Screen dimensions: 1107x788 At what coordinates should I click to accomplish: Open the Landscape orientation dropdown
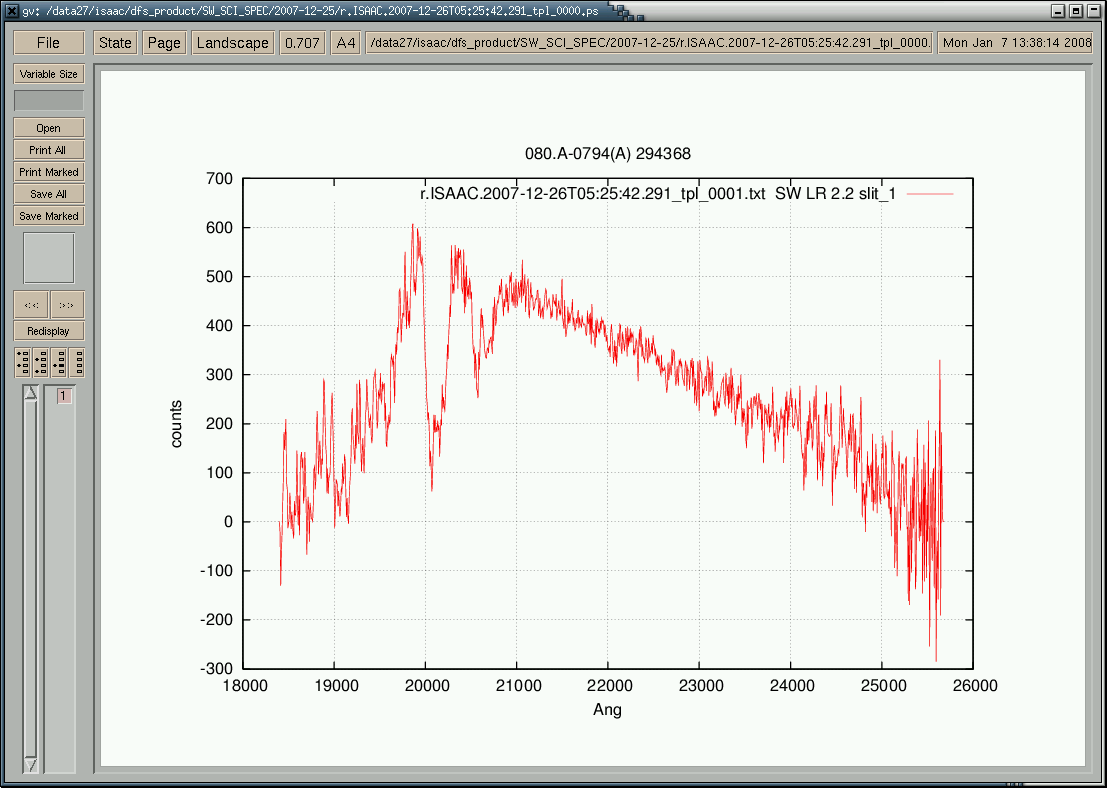coord(233,43)
